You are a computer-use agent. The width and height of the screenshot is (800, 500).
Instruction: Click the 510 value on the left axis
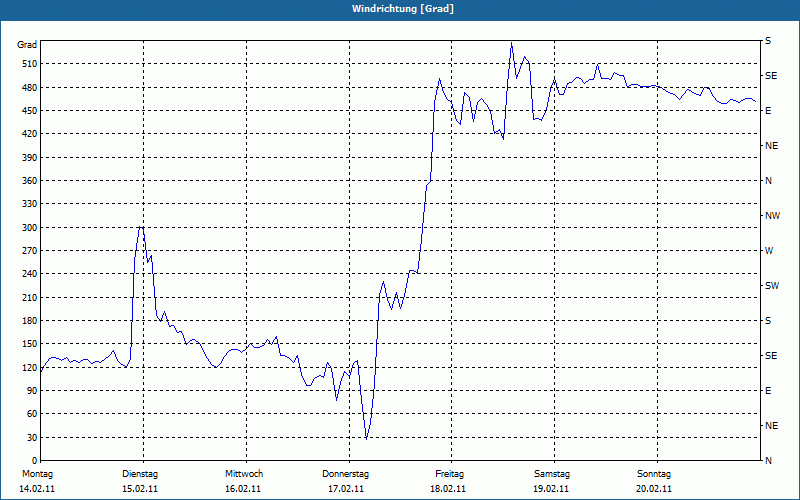pos(27,64)
